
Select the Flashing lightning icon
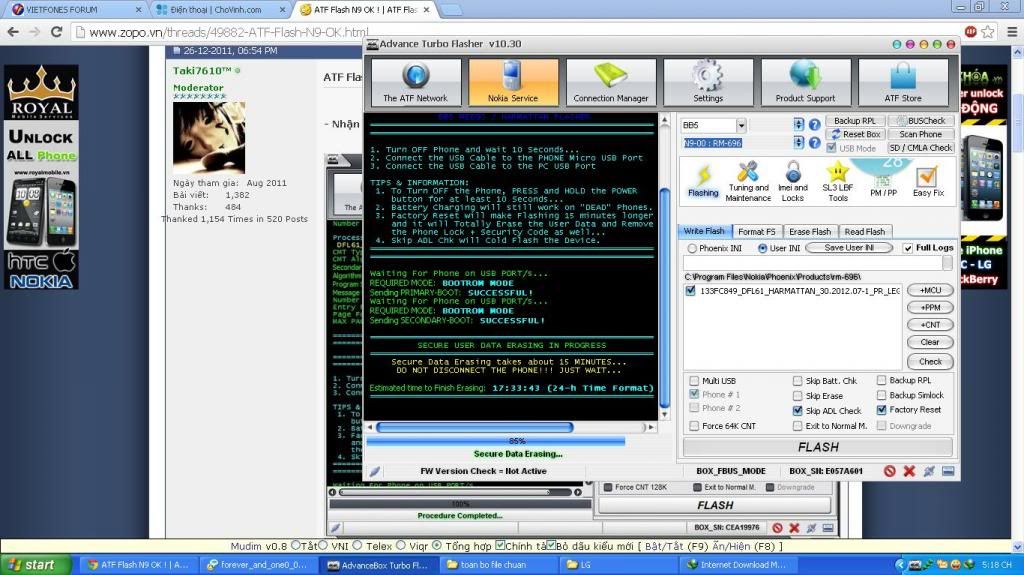(703, 181)
